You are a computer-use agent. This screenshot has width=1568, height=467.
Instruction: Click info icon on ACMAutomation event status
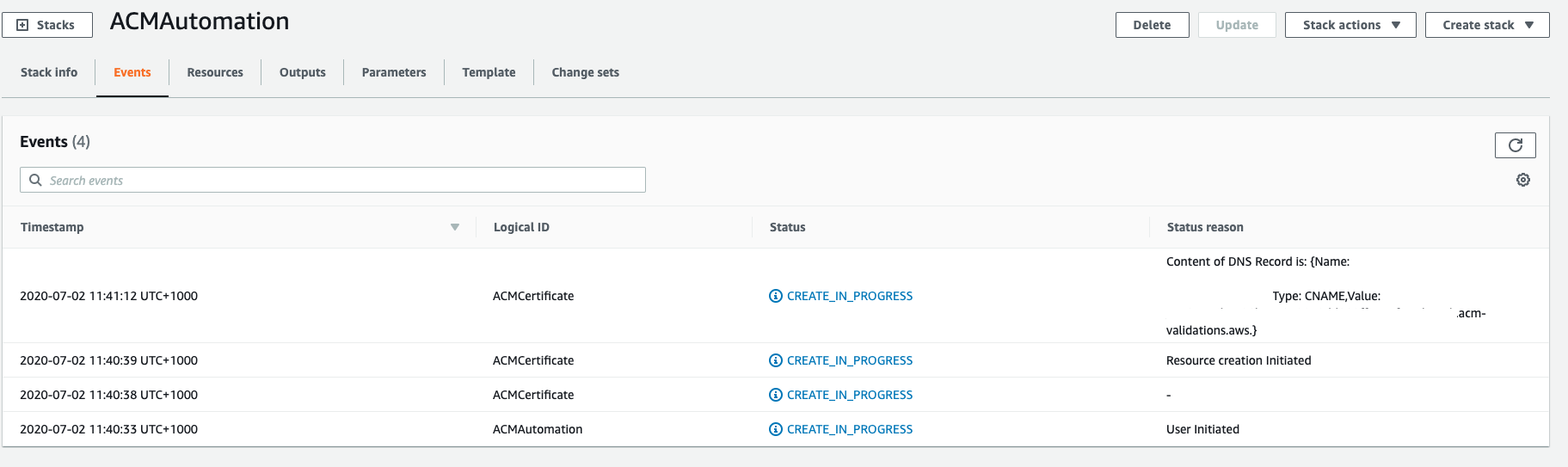(x=775, y=429)
